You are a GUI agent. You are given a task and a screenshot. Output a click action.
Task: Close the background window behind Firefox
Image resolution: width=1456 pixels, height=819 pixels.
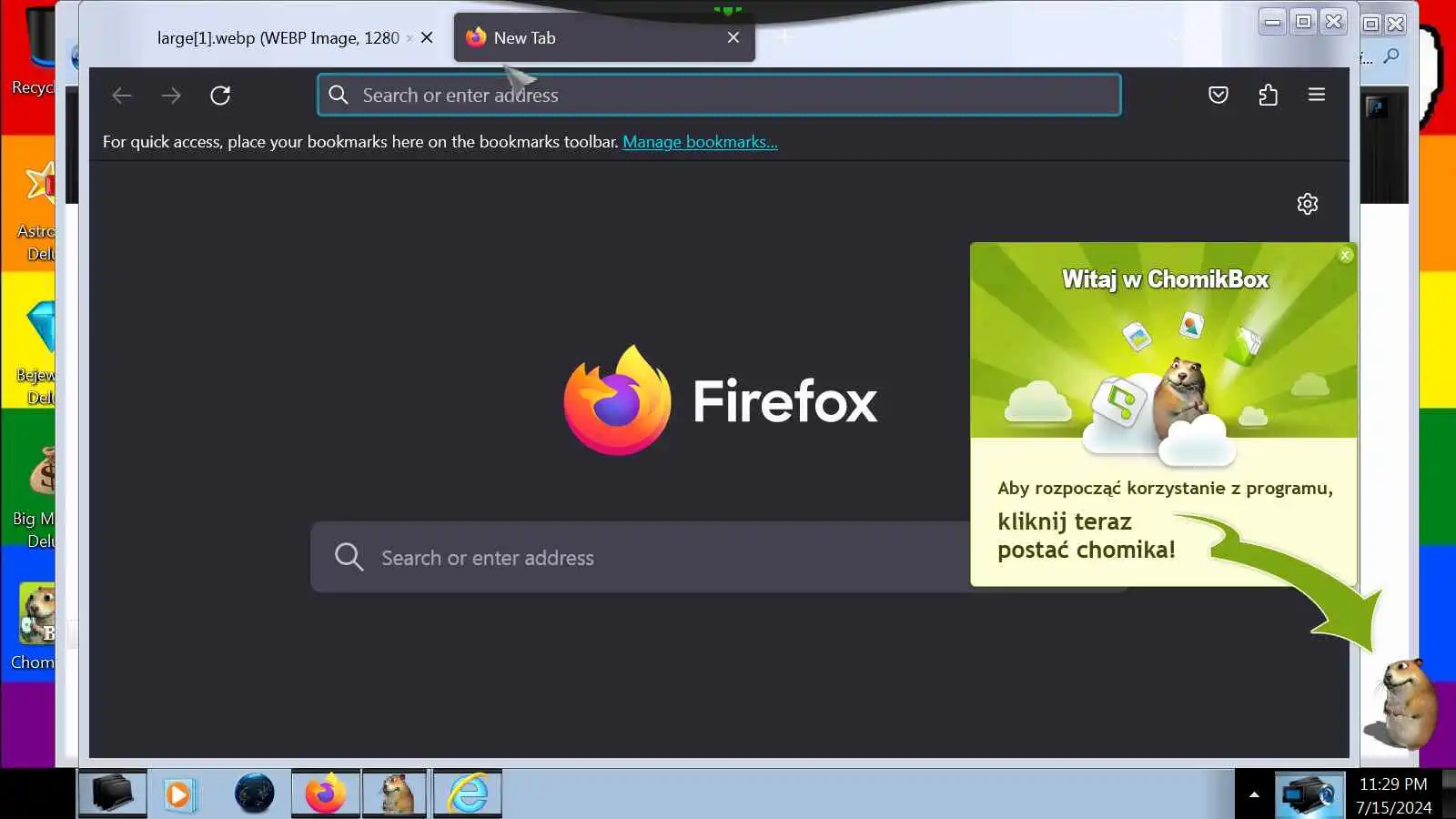click(x=1396, y=24)
